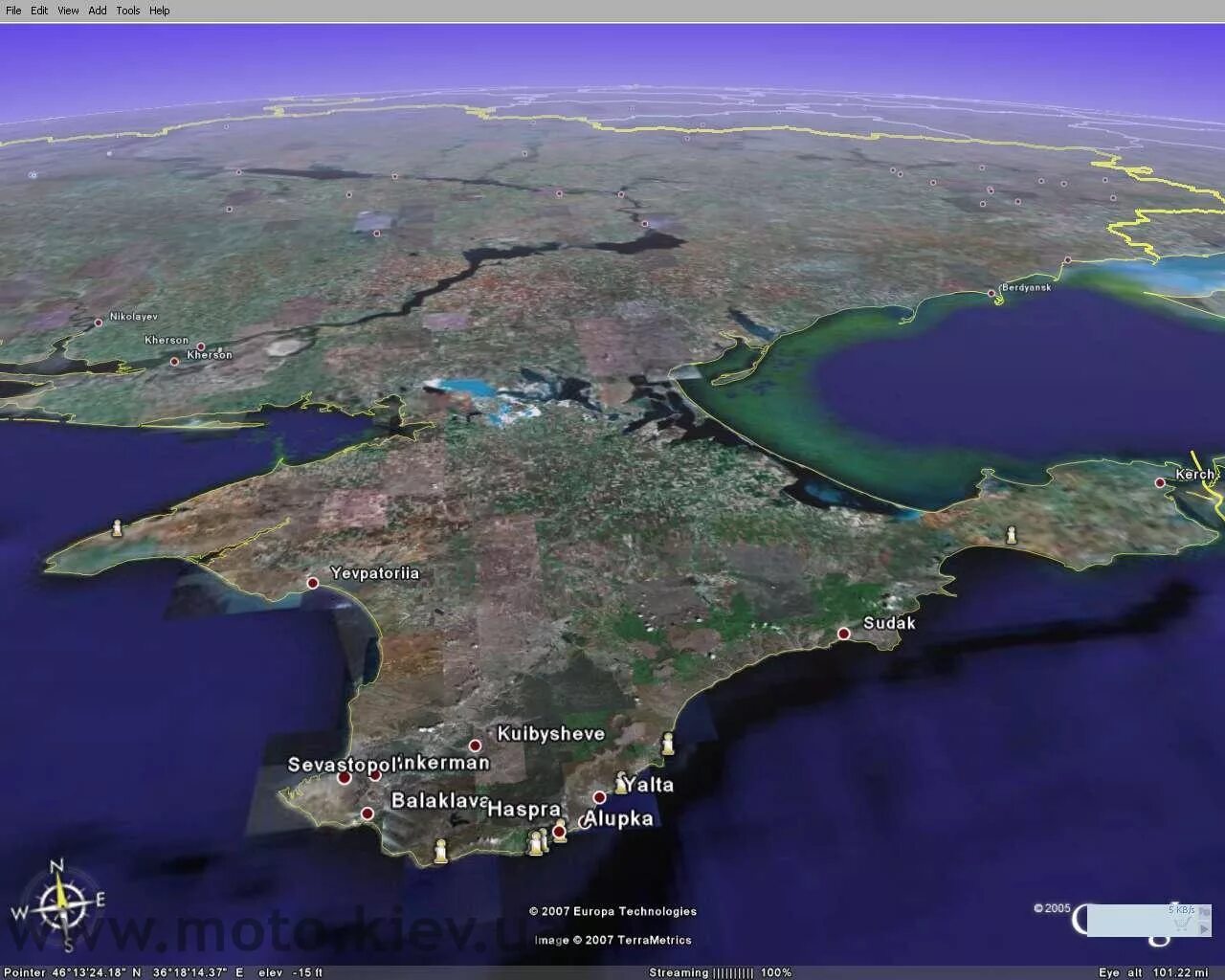The width and height of the screenshot is (1225, 980).
Task: Click the yellow figure icon southwest of Kerch
Action: click(x=1011, y=535)
